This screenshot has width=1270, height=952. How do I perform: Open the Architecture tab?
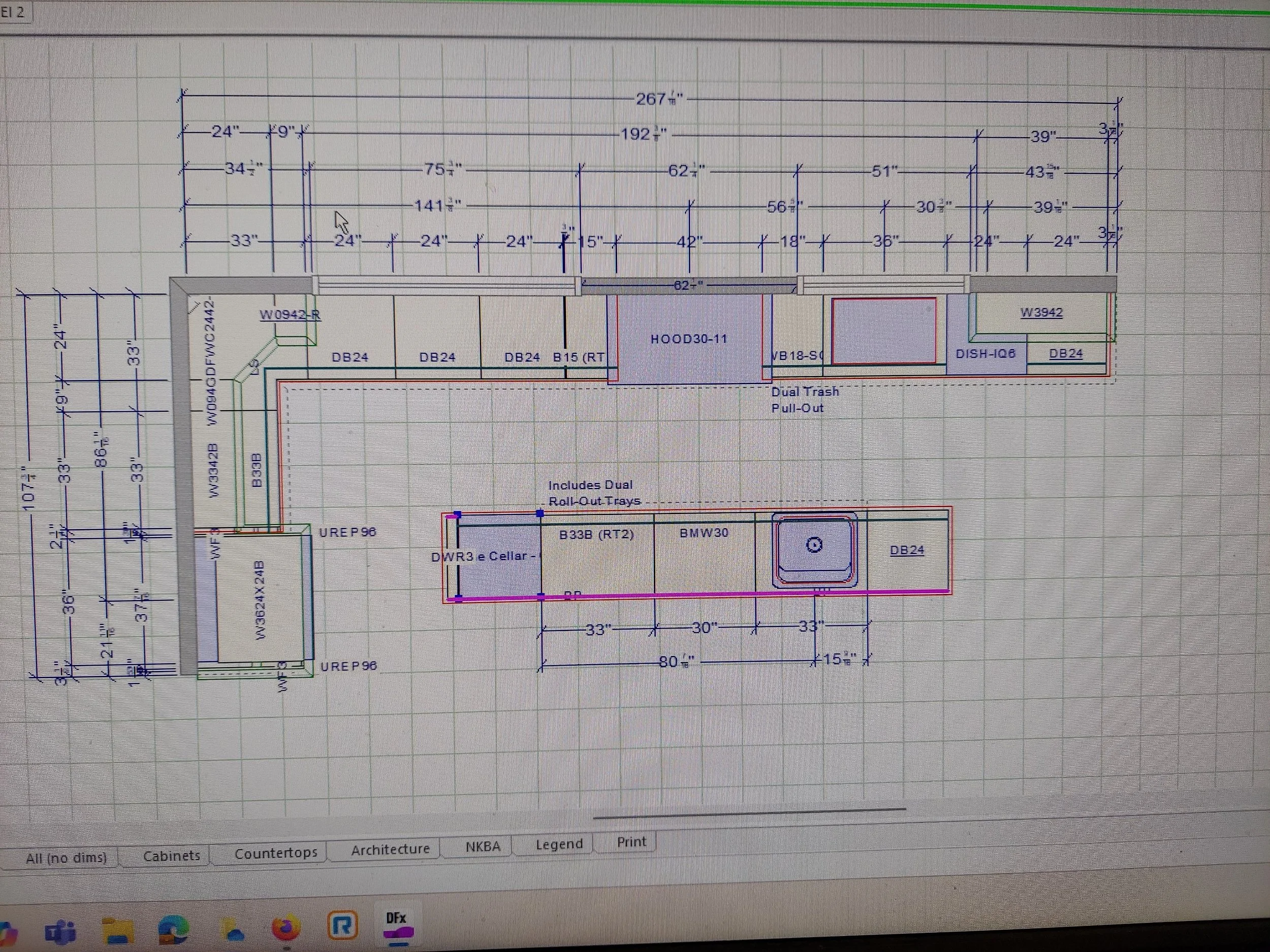pyautogui.click(x=390, y=849)
